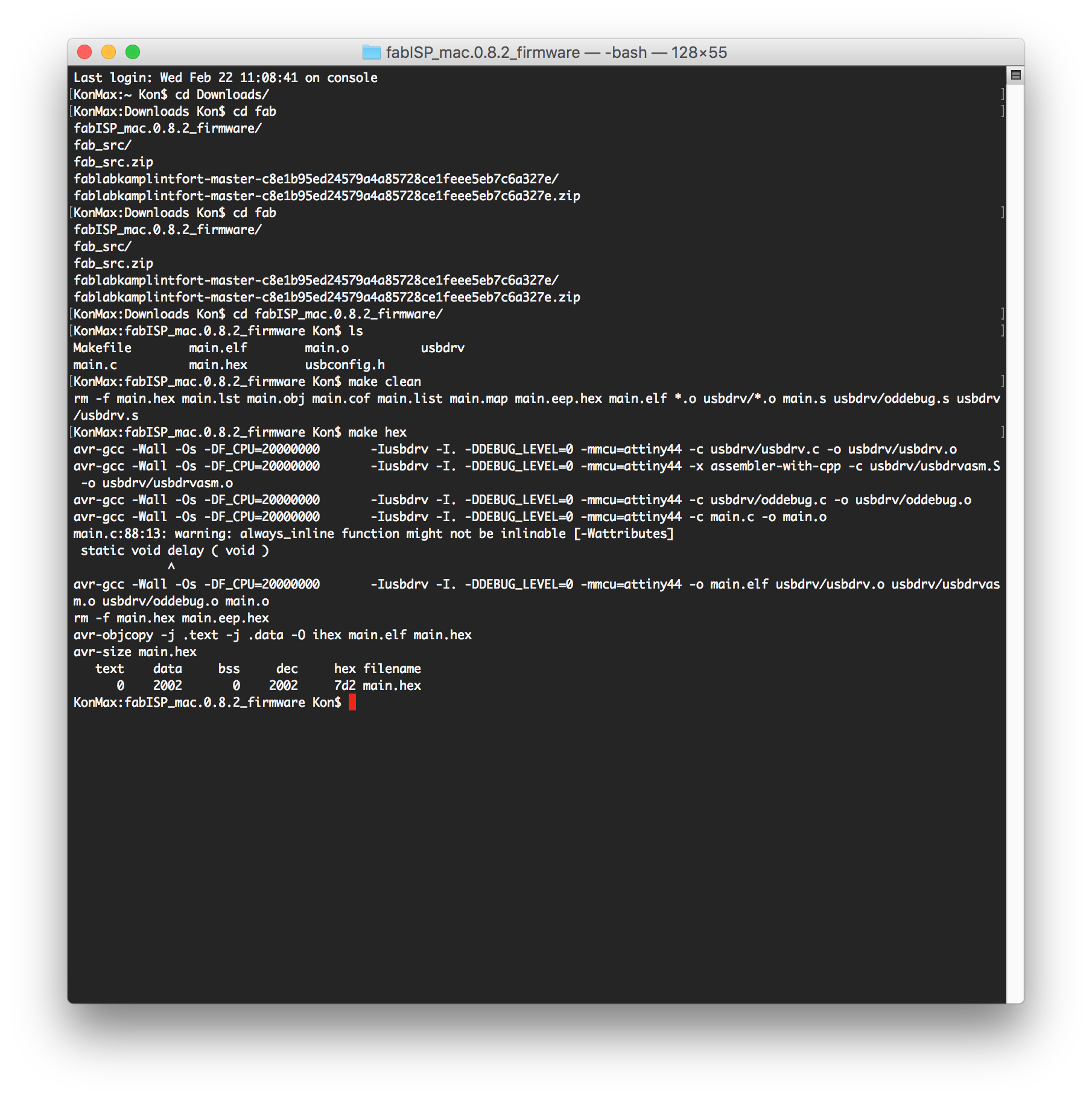Click 'main.o' in the ls output
Viewport: 1092px width, 1100px height.
point(327,348)
